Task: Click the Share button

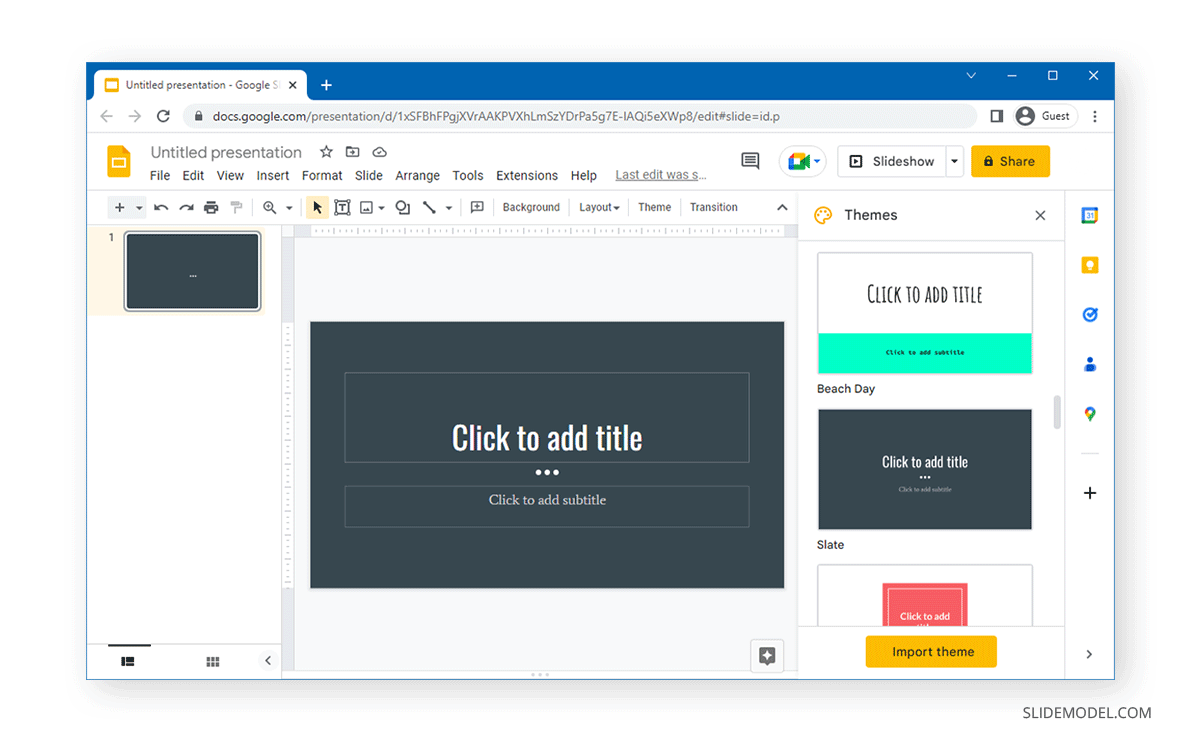Action: 1010,161
